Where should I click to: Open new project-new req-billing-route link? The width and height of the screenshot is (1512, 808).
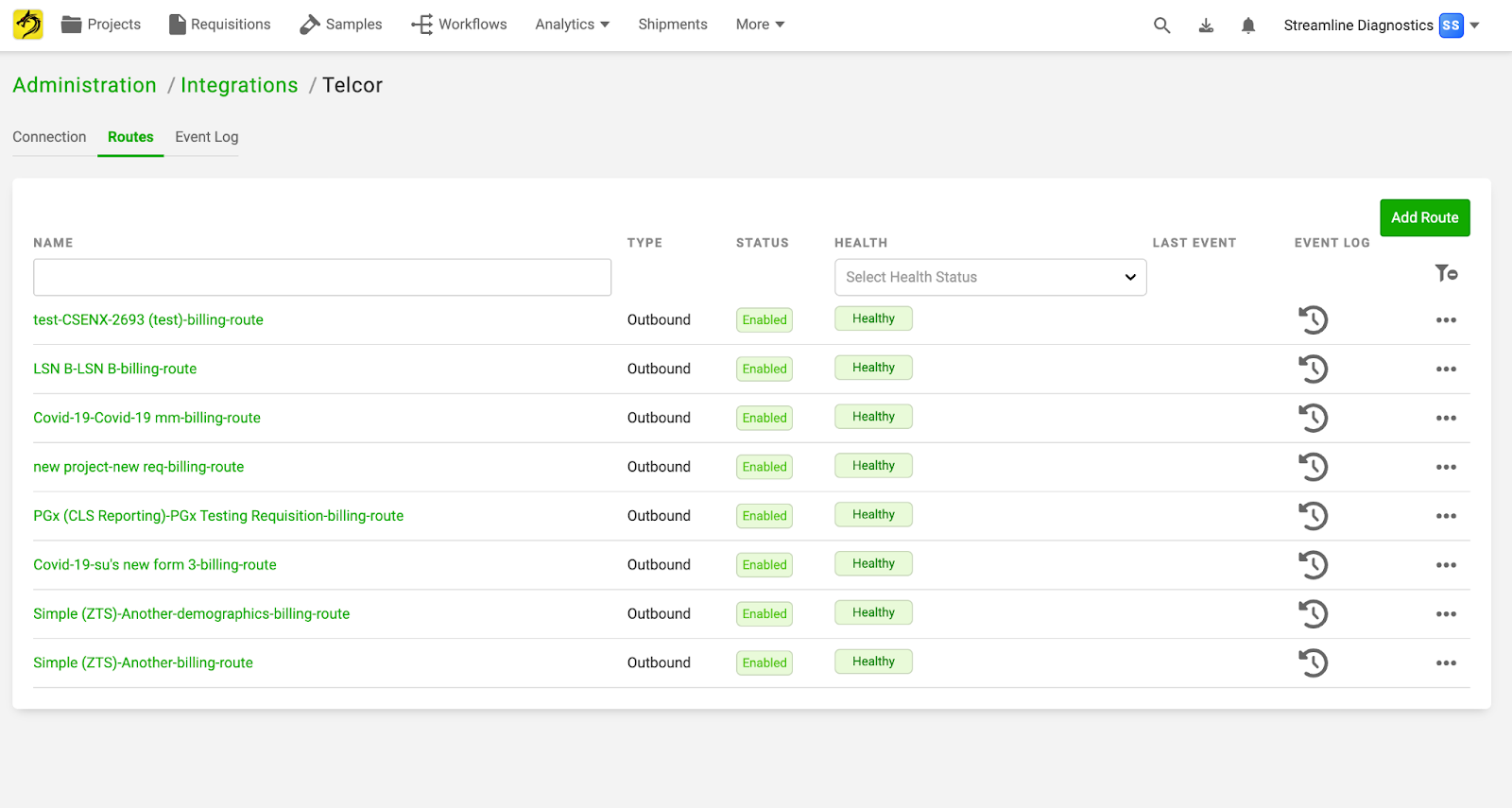(139, 468)
